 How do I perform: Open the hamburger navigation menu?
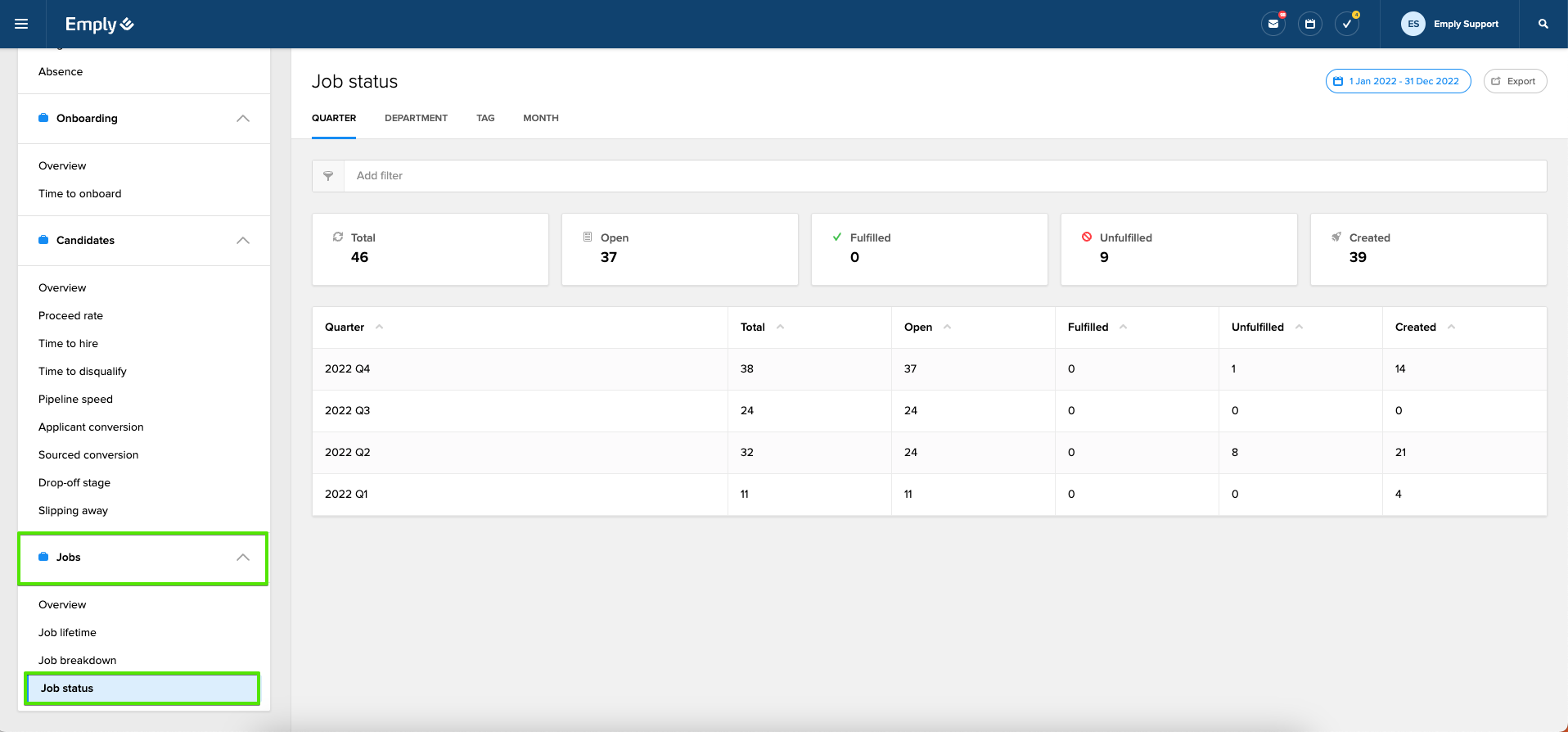(21, 24)
